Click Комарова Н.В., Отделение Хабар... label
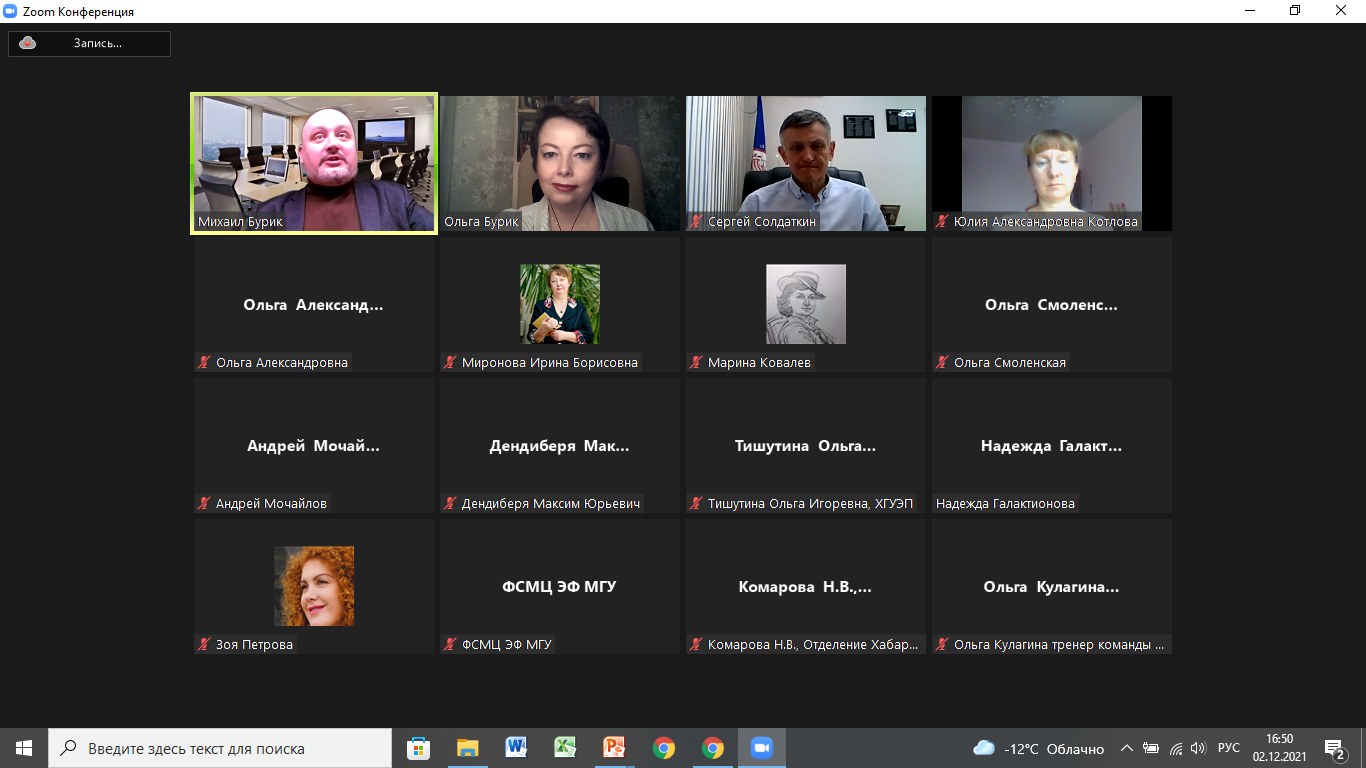The height and width of the screenshot is (768, 1366). pyautogui.click(x=813, y=645)
